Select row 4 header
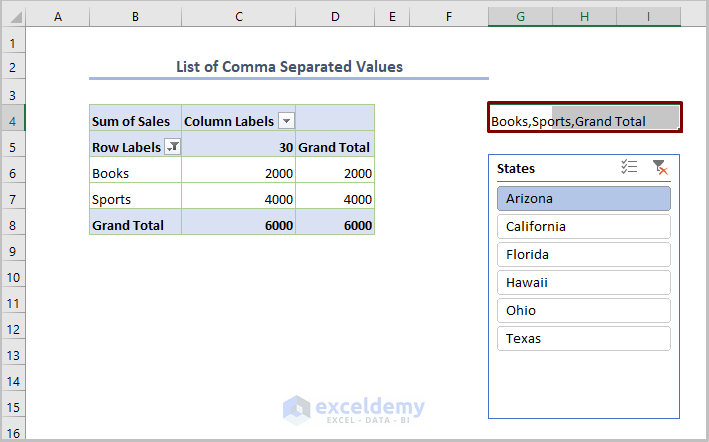Screen dimensions: 709x442 [12, 121]
